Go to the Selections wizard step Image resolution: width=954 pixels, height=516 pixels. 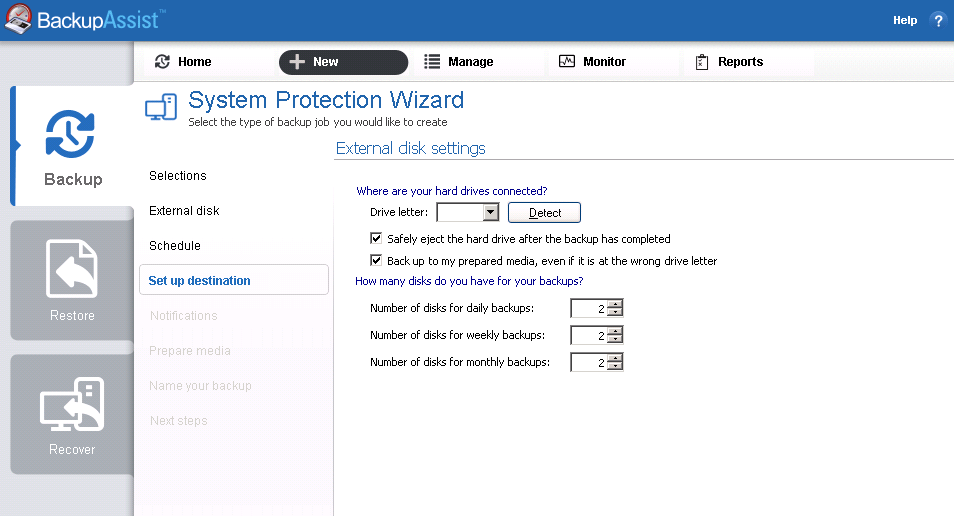tap(178, 176)
